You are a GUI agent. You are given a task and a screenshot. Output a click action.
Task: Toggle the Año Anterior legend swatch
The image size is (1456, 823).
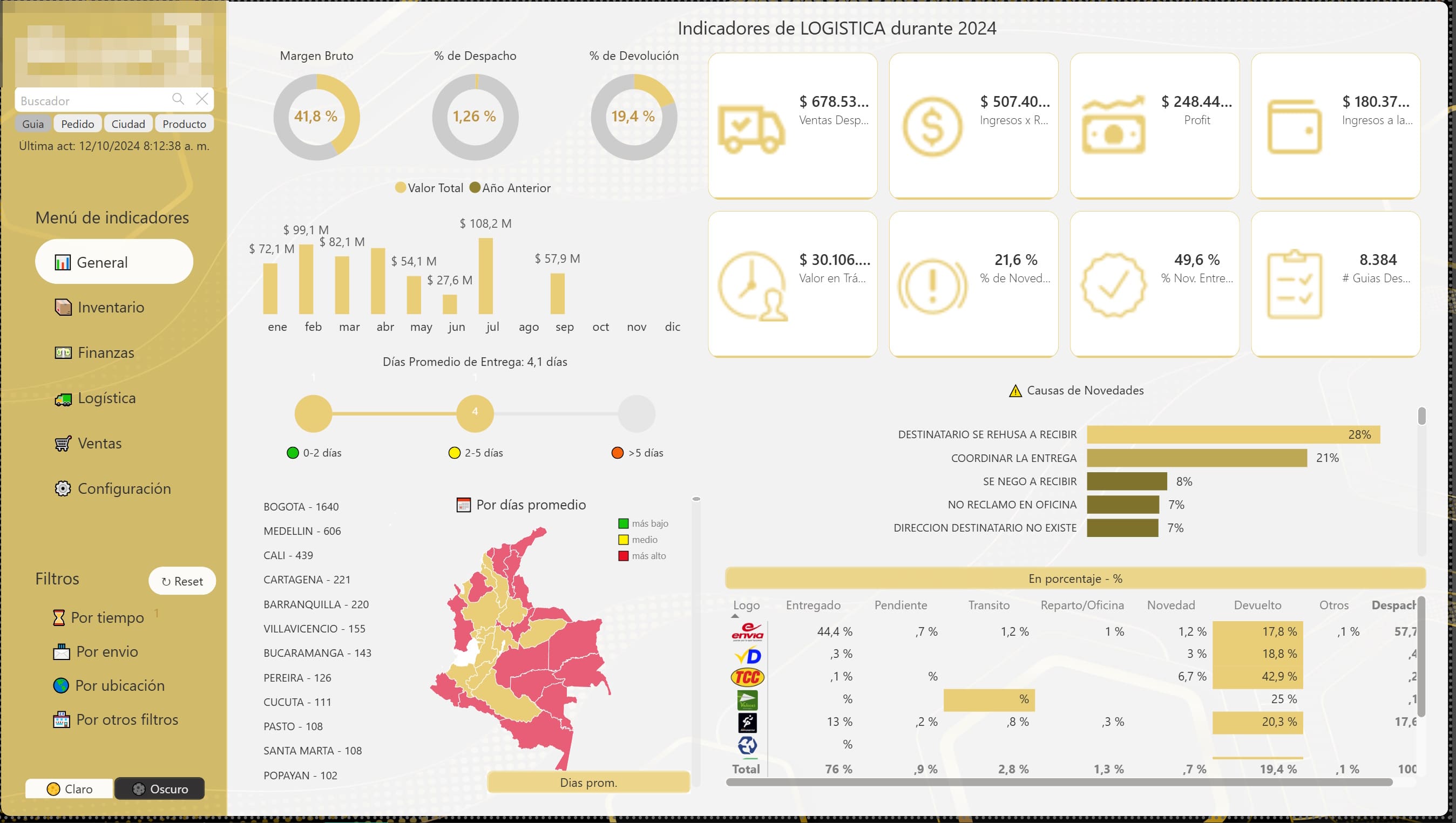point(475,188)
